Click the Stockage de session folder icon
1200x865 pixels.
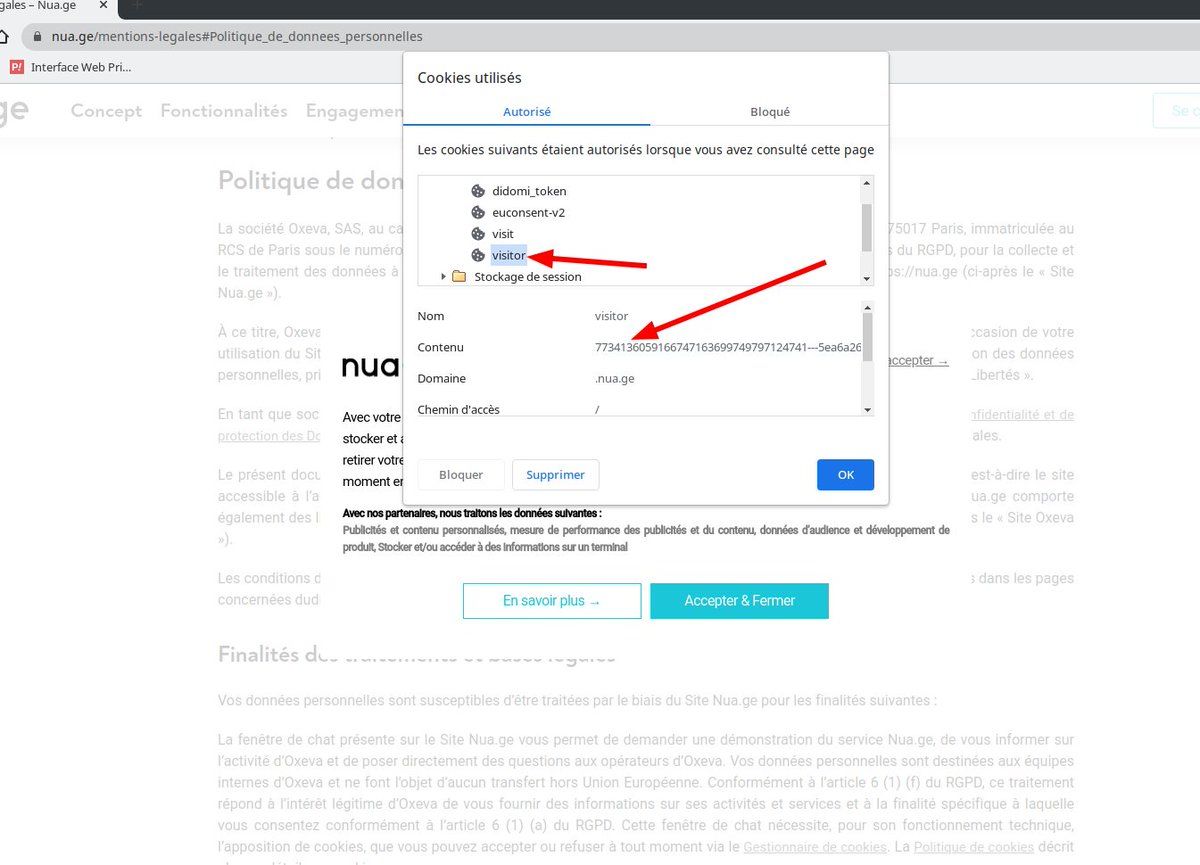click(x=459, y=277)
